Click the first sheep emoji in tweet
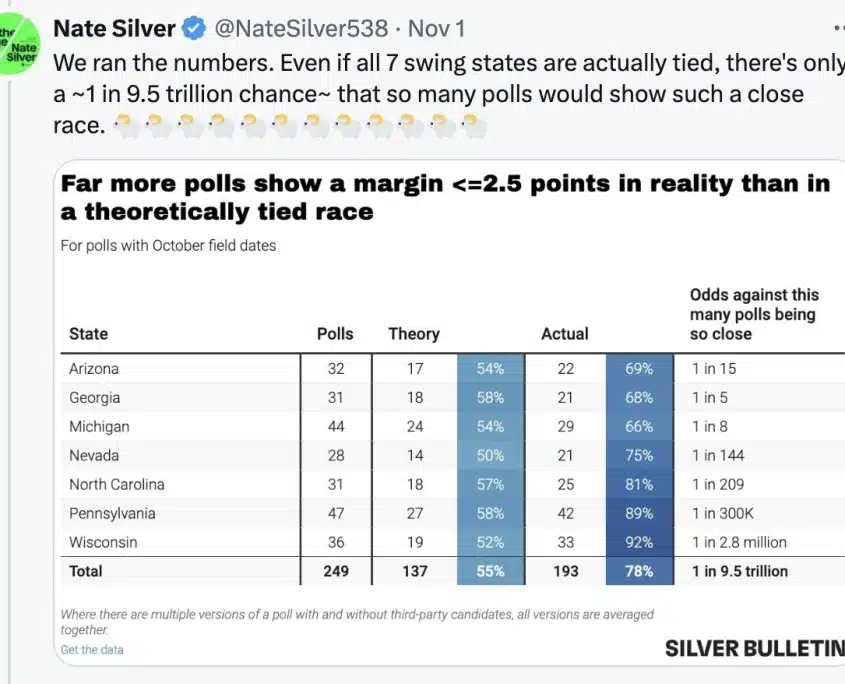This screenshot has width=845, height=684. (x=127, y=126)
